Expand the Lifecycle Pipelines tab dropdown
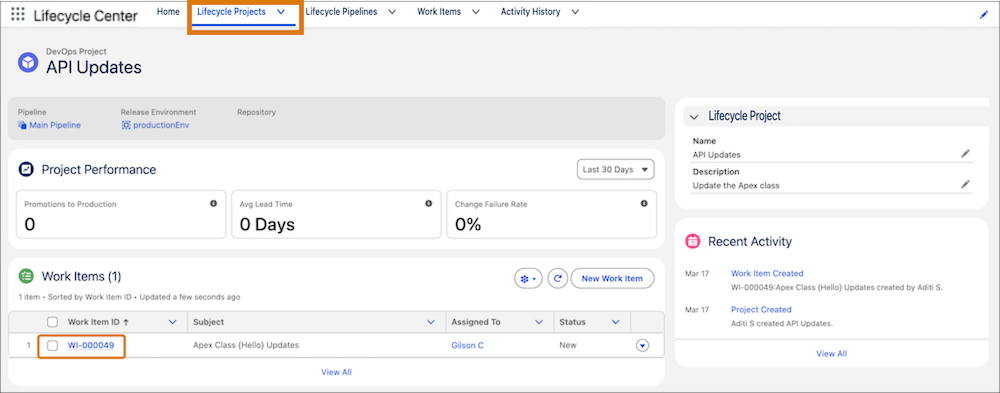This screenshot has width=1000, height=393. [x=392, y=12]
